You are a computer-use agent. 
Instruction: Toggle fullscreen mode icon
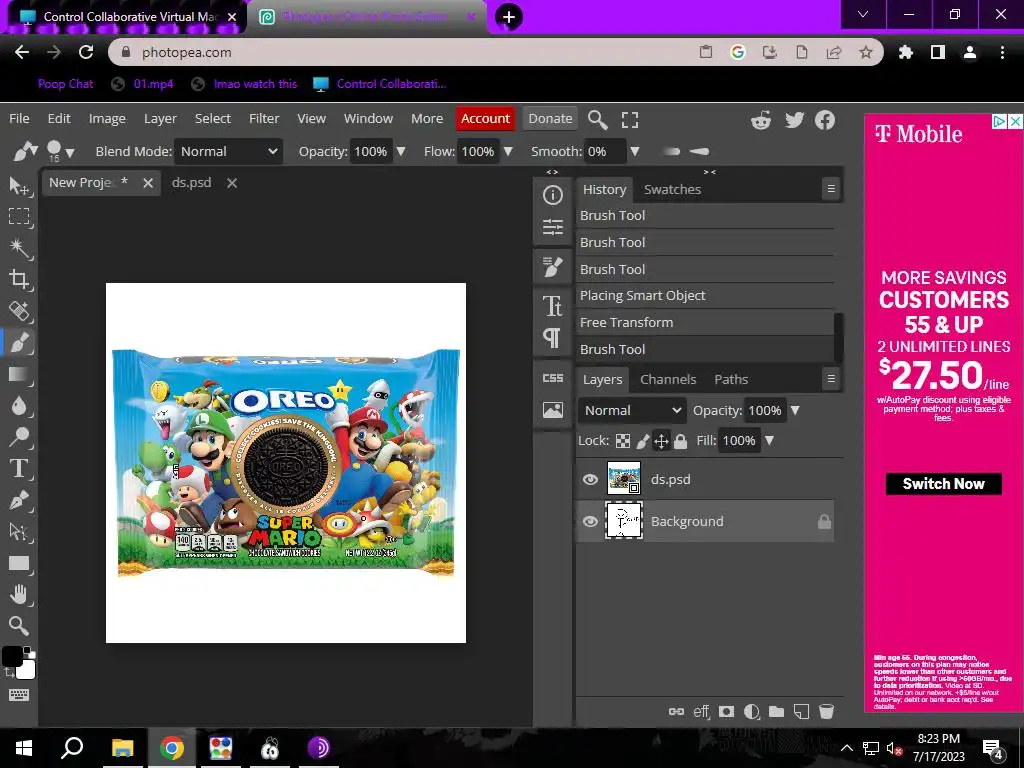[630, 120]
